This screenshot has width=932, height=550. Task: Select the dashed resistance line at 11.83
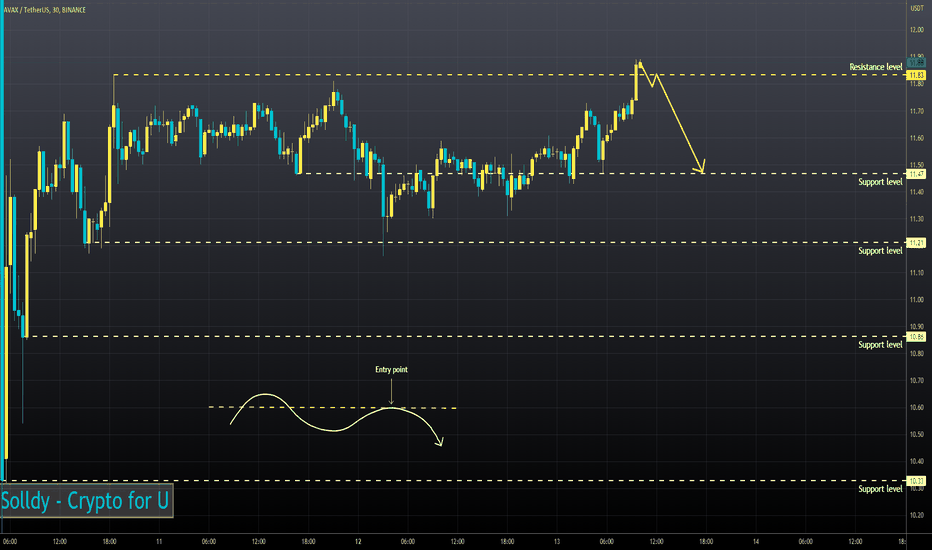509,75
